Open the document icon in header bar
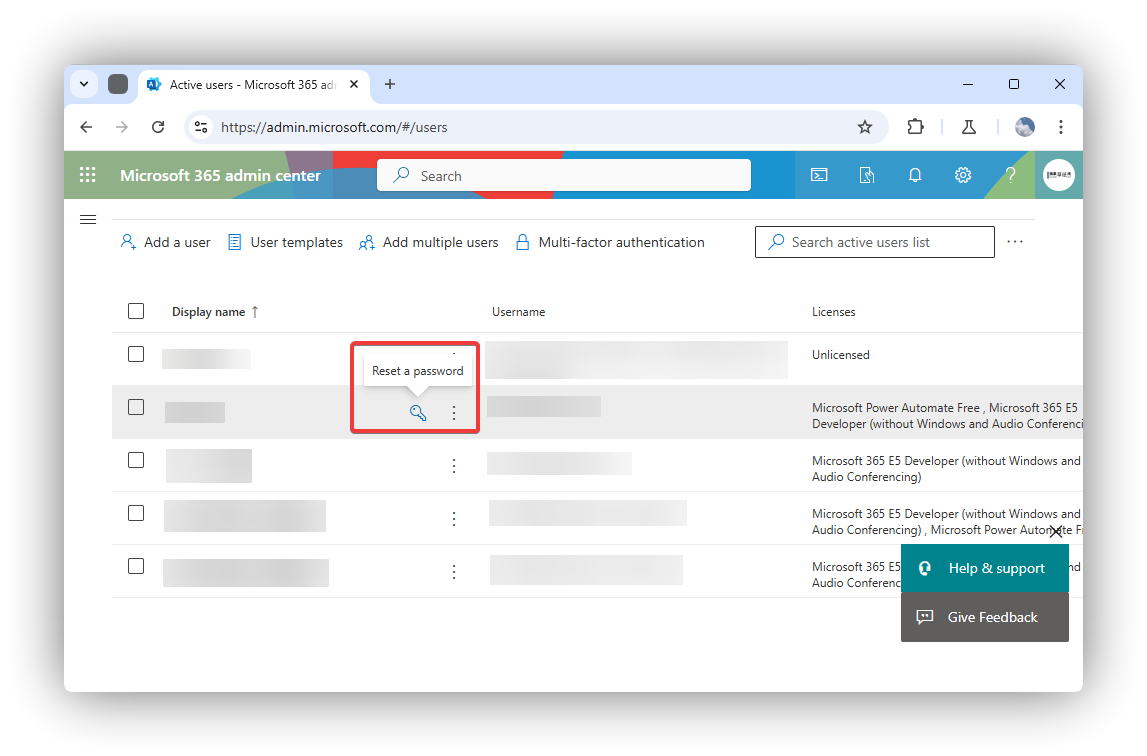Viewport: 1147px width, 756px height. point(867,175)
